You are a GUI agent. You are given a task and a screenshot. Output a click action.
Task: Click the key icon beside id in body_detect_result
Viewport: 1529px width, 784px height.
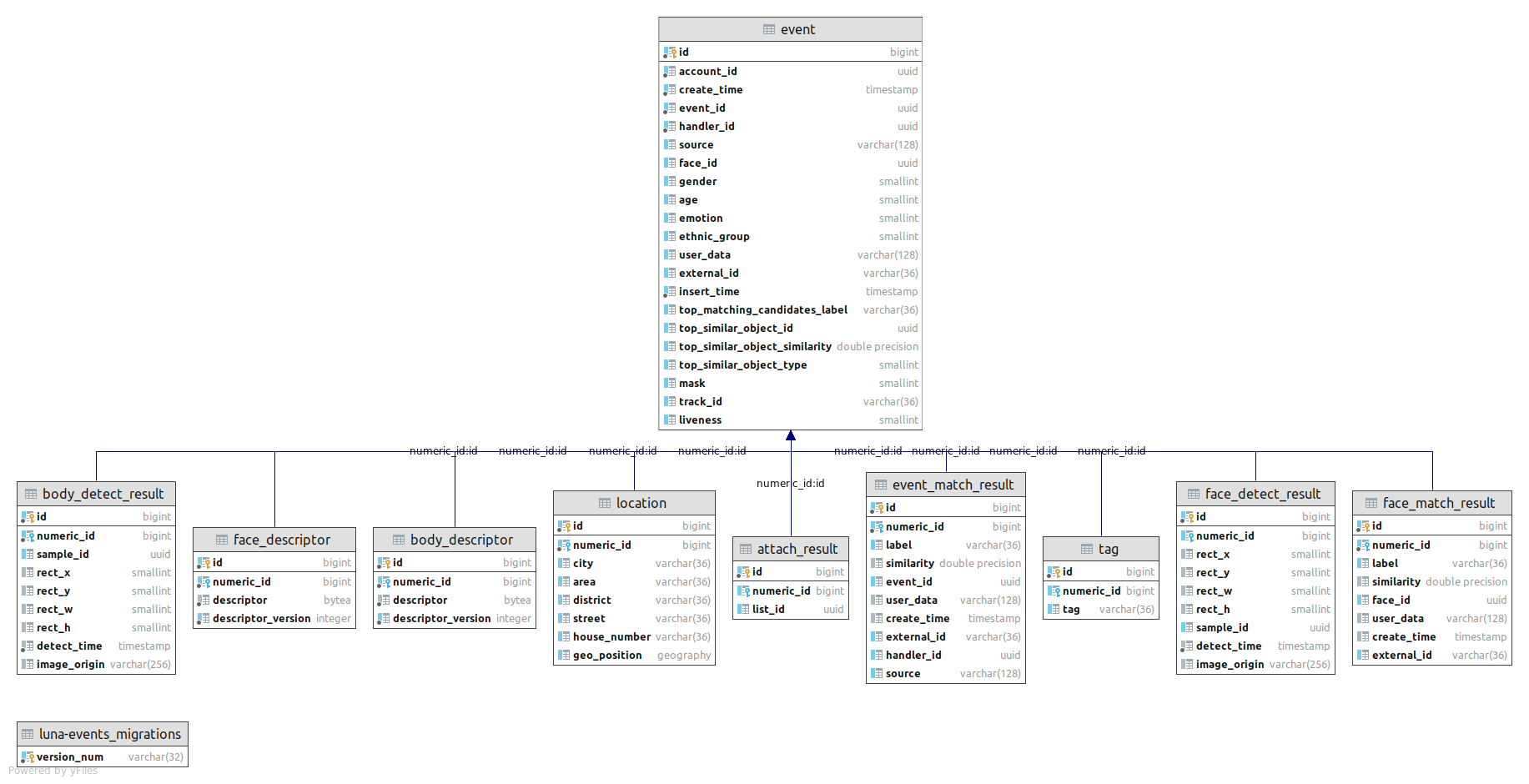tap(26, 516)
